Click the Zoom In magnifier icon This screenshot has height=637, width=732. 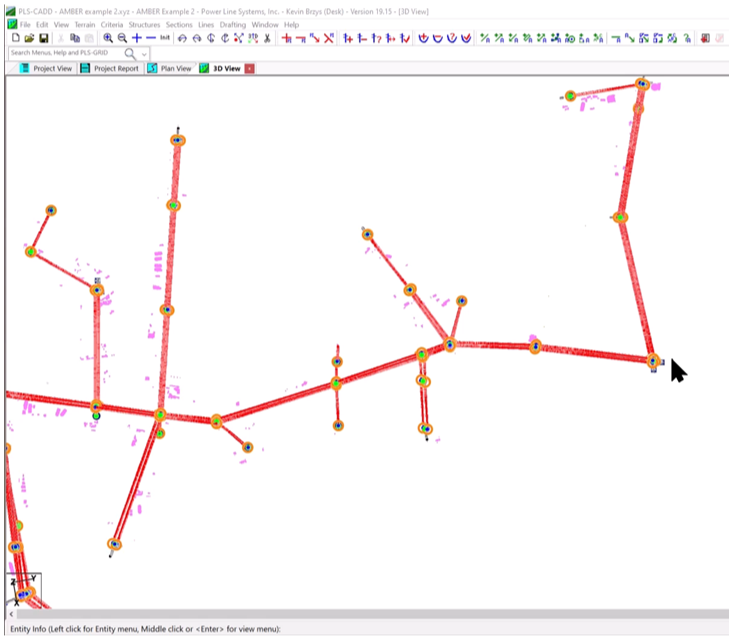(x=108, y=38)
